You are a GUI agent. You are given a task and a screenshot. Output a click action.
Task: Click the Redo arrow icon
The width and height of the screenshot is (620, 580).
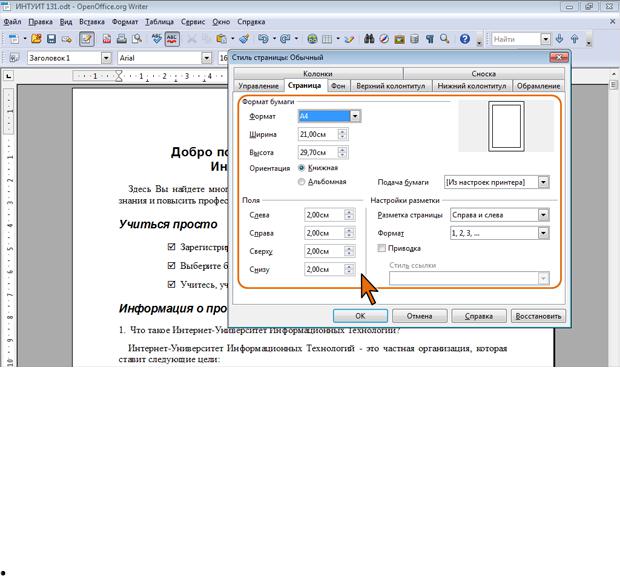click(285, 39)
